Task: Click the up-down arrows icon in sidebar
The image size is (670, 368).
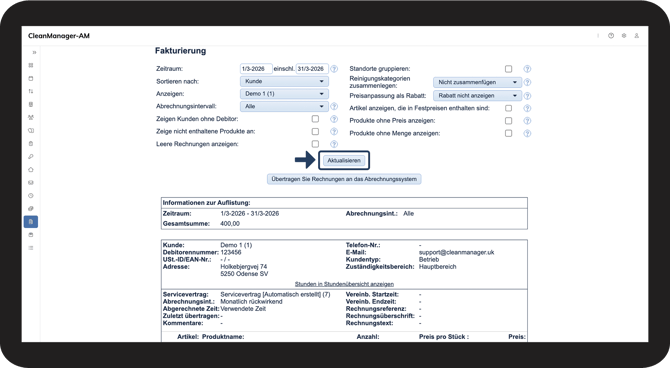Action: pos(31,91)
